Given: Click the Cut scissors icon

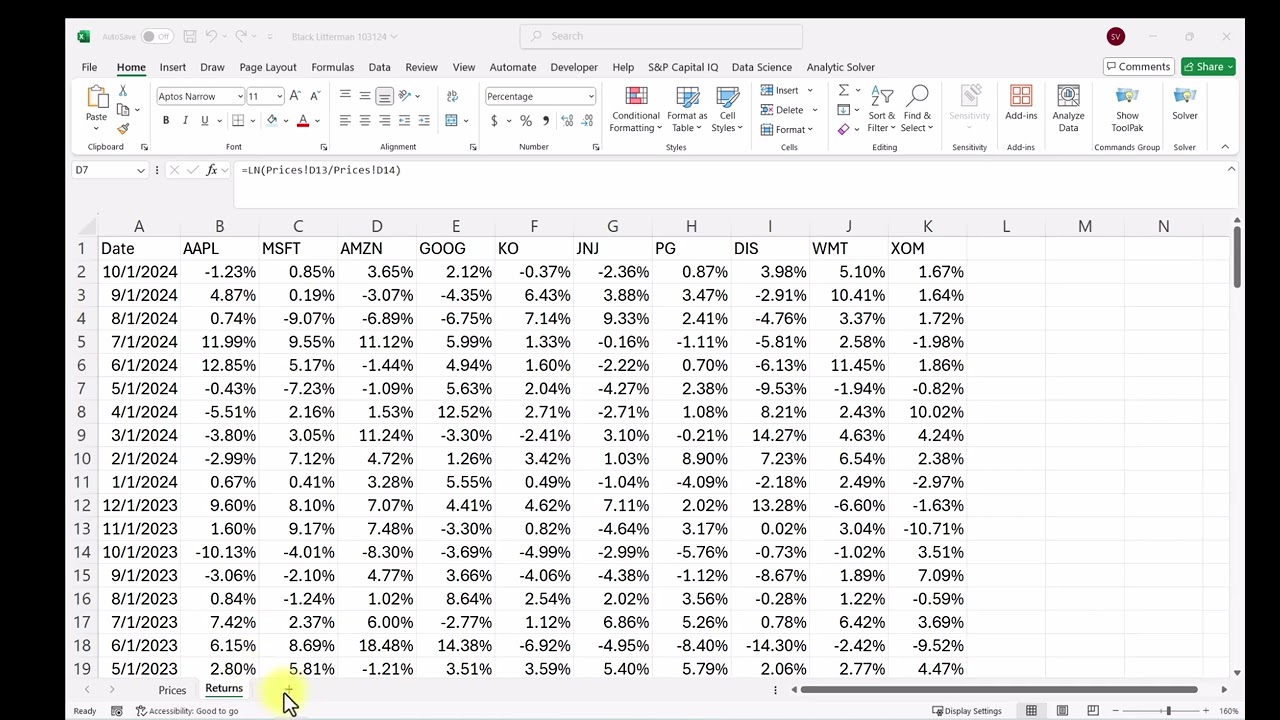Looking at the screenshot, I should [123, 91].
